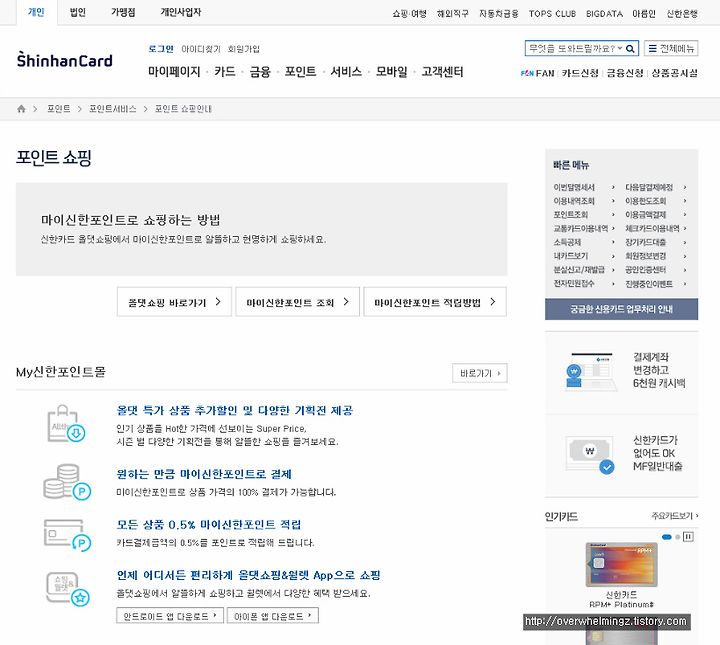Open 주요카드보기 arrow link
This screenshot has width=720, height=645.
(x=675, y=516)
